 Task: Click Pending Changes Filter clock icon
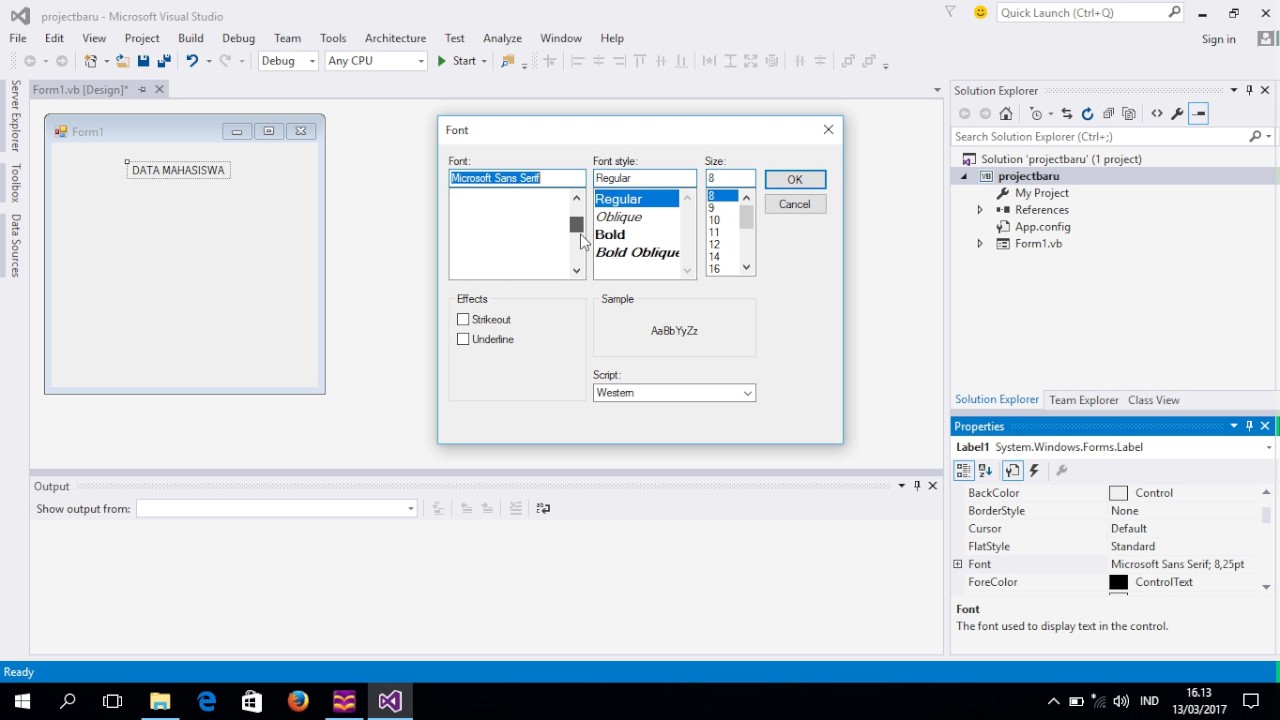(x=1036, y=114)
